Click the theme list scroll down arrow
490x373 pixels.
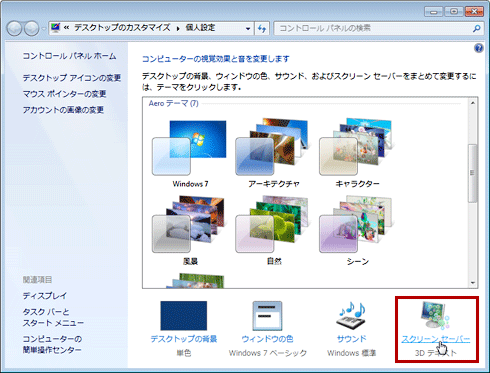pos(473,283)
